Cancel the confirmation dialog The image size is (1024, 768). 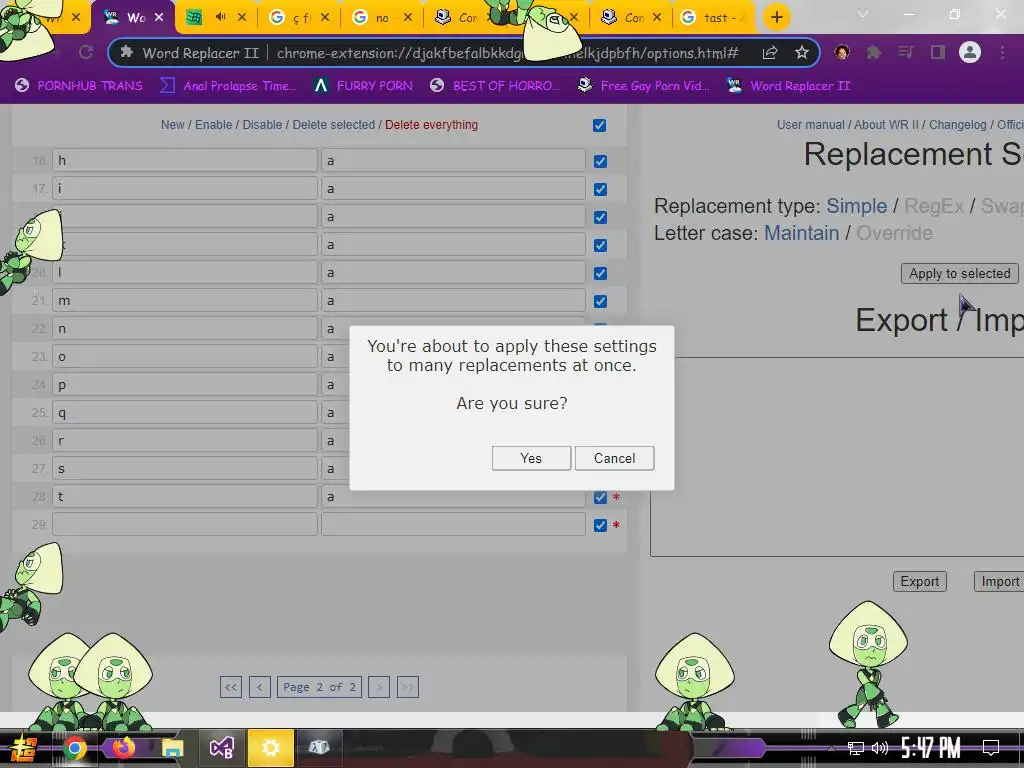click(x=615, y=458)
